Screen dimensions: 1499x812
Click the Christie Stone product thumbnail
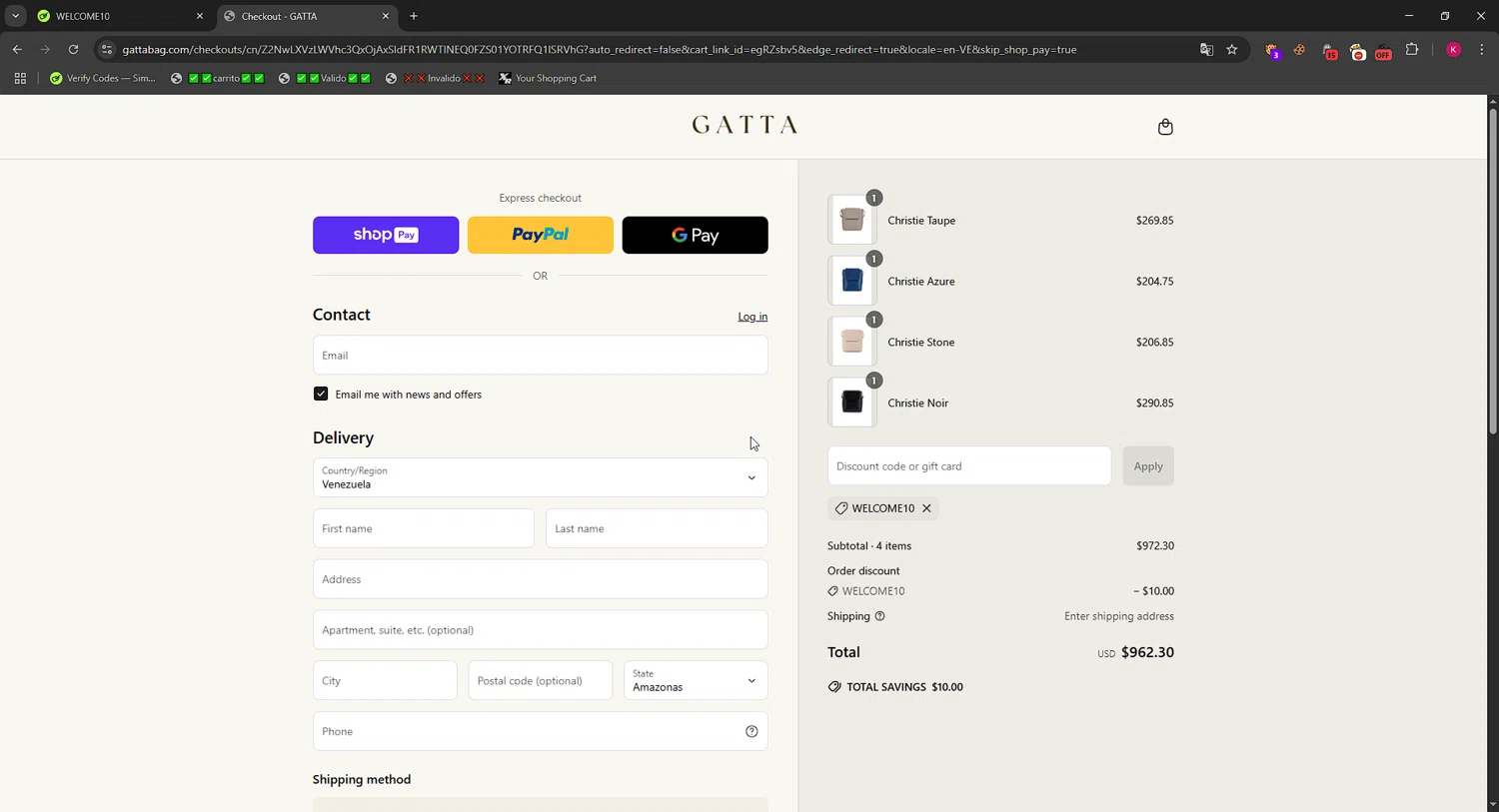pyautogui.click(x=852, y=343)
